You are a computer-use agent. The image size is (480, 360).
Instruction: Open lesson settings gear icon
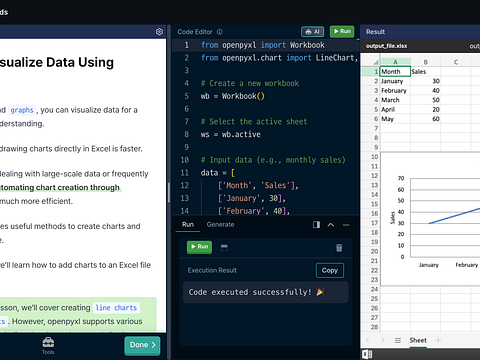coord(159,32)
